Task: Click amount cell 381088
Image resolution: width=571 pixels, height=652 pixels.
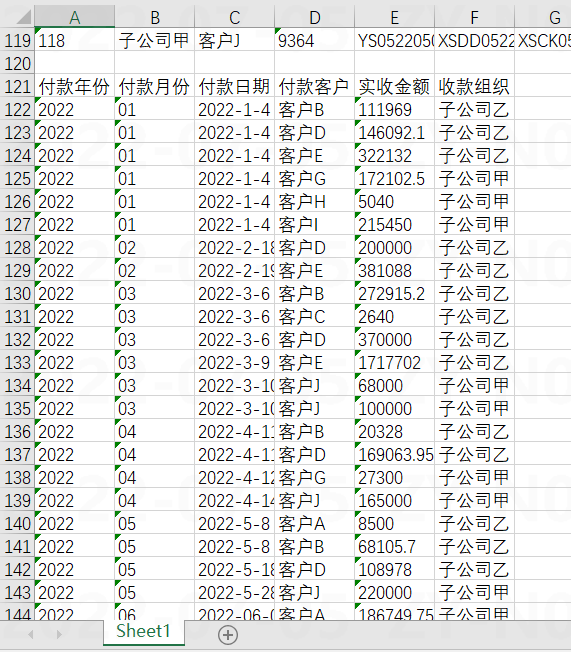Action: point(394,271)
